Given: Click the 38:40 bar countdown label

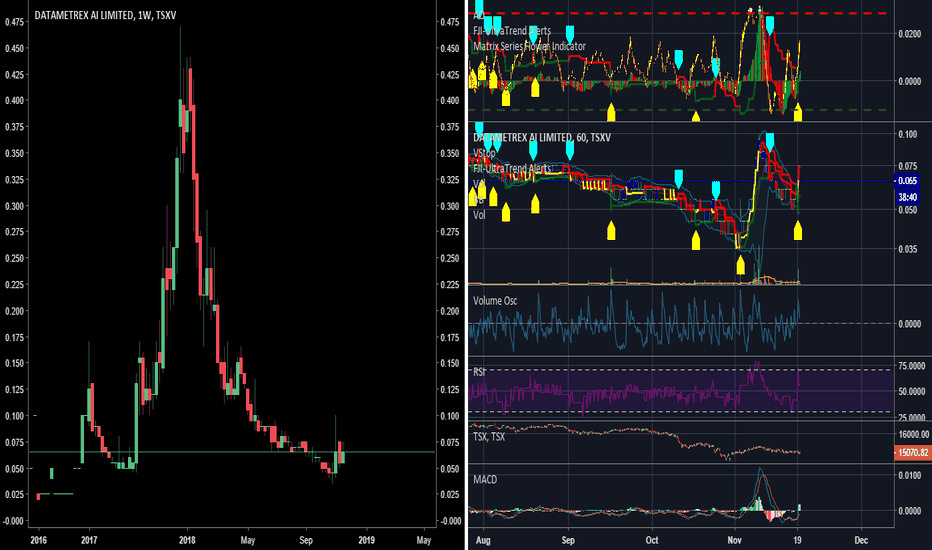Looking at the screenshot, I should 907,197.
